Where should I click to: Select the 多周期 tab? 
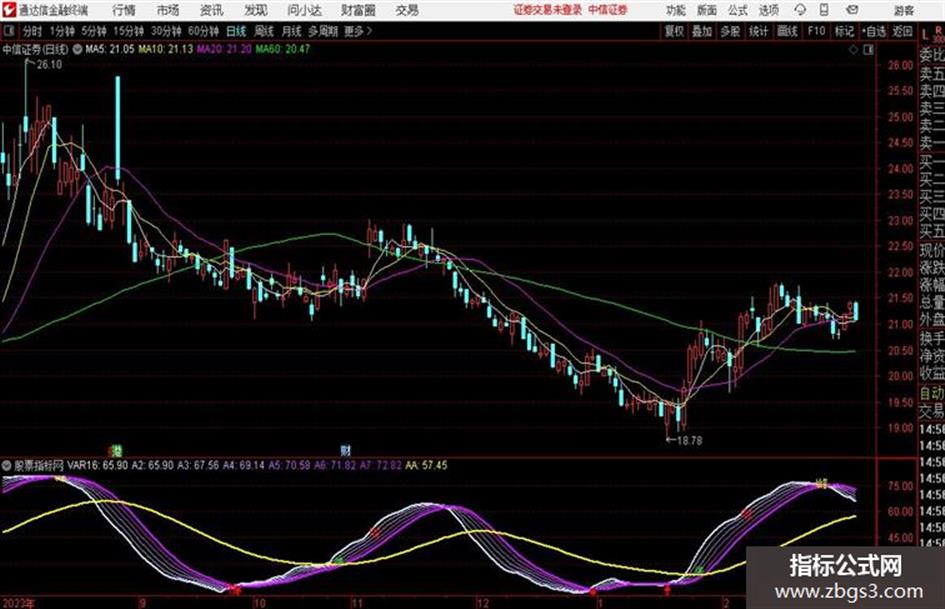point(323,31)
